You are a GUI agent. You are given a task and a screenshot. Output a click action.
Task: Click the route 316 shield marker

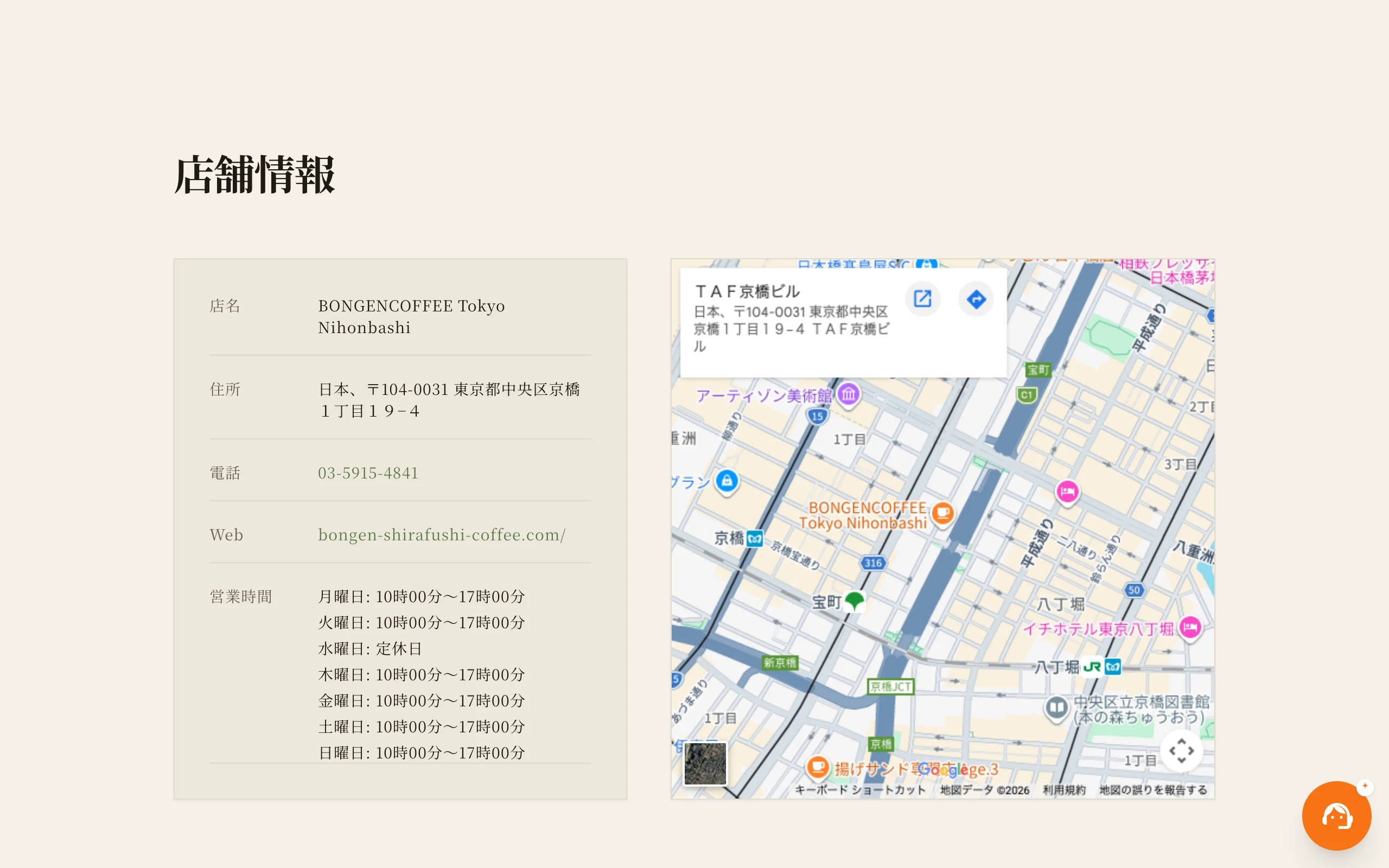[x=873, y=563]
